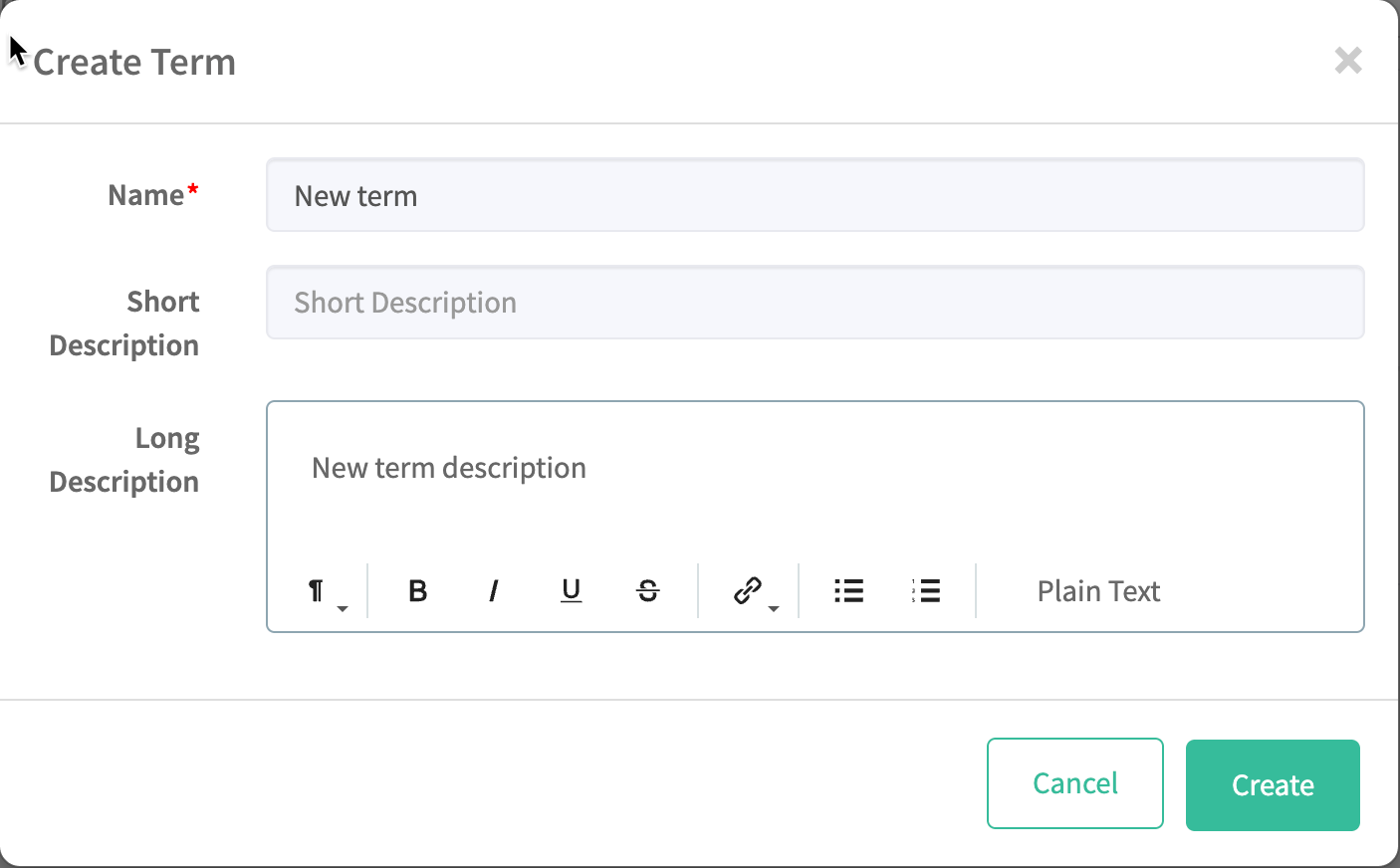Click into the Short Description input
Image resolution: width=1400 pixels, height=868 pixels.
(x=815, y=303)
